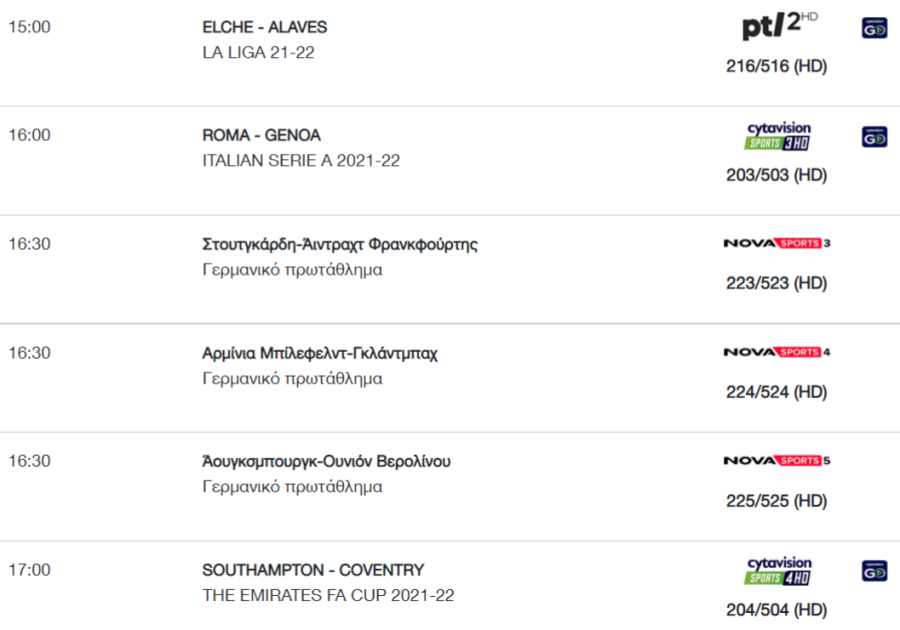Click THE EMIRATES FA CUP 2021-22 subtitle
The width and height of the screenshot is (900, 630).
click(328, 595)
